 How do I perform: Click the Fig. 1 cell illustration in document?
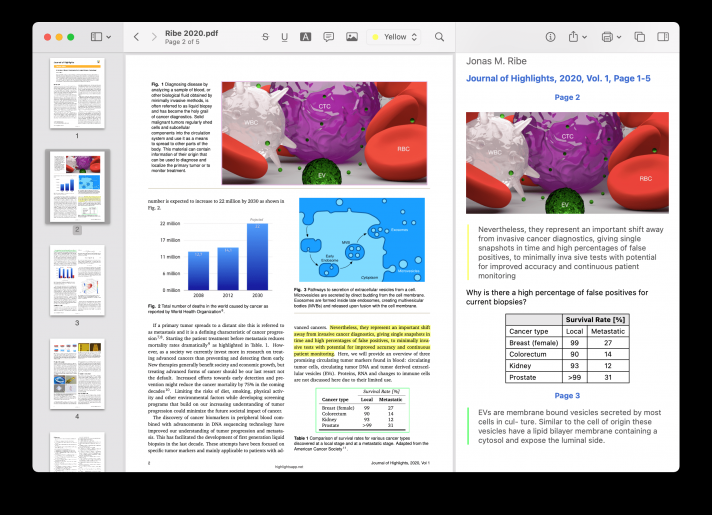[x=324, y=133]
